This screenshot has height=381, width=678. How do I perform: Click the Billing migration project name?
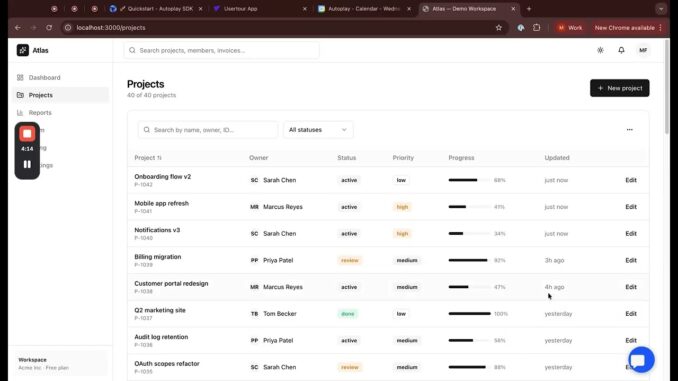pyautogui.click(x=157, y=257)
